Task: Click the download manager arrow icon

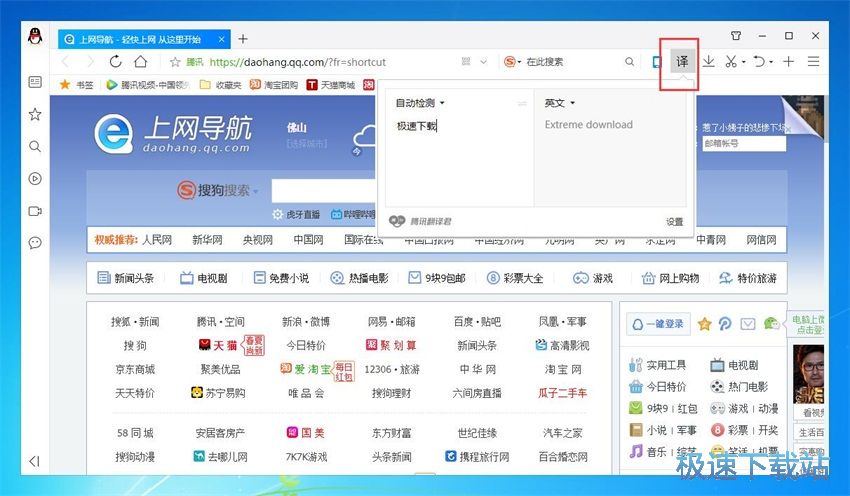Action: coord(709,62)
